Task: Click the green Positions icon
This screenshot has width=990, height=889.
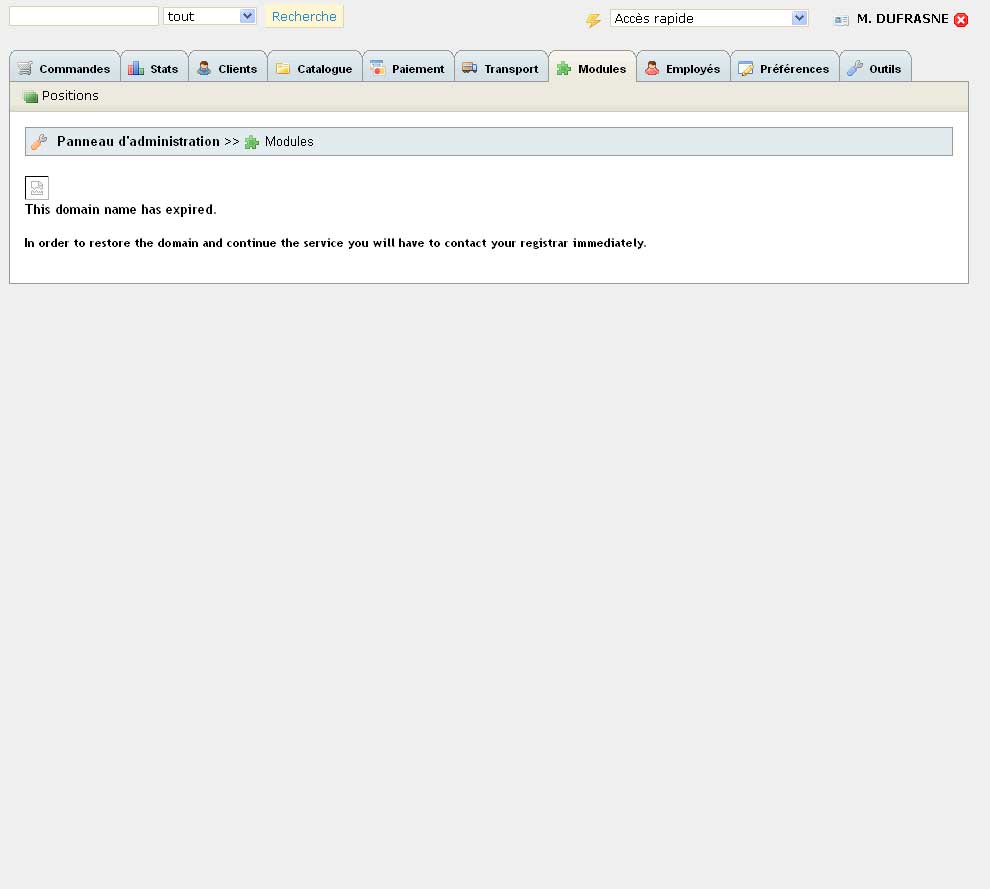Action: point(30,97)
